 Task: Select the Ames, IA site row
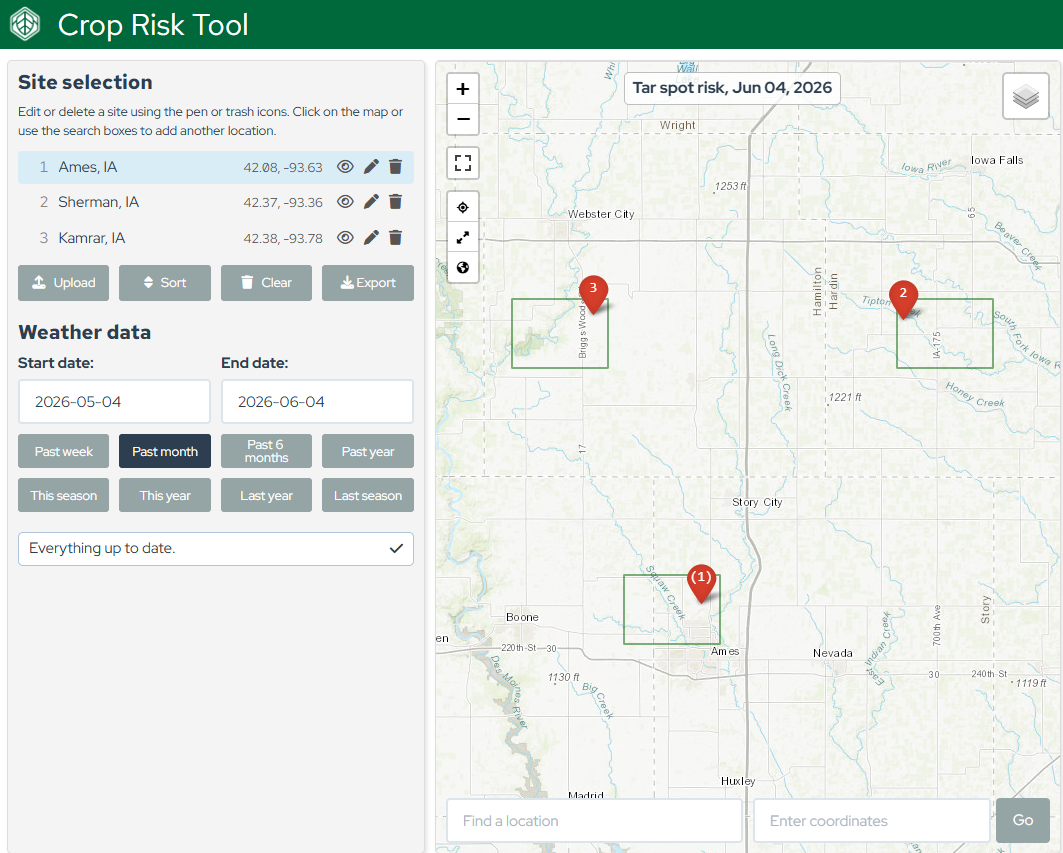(x=216, y=167)
